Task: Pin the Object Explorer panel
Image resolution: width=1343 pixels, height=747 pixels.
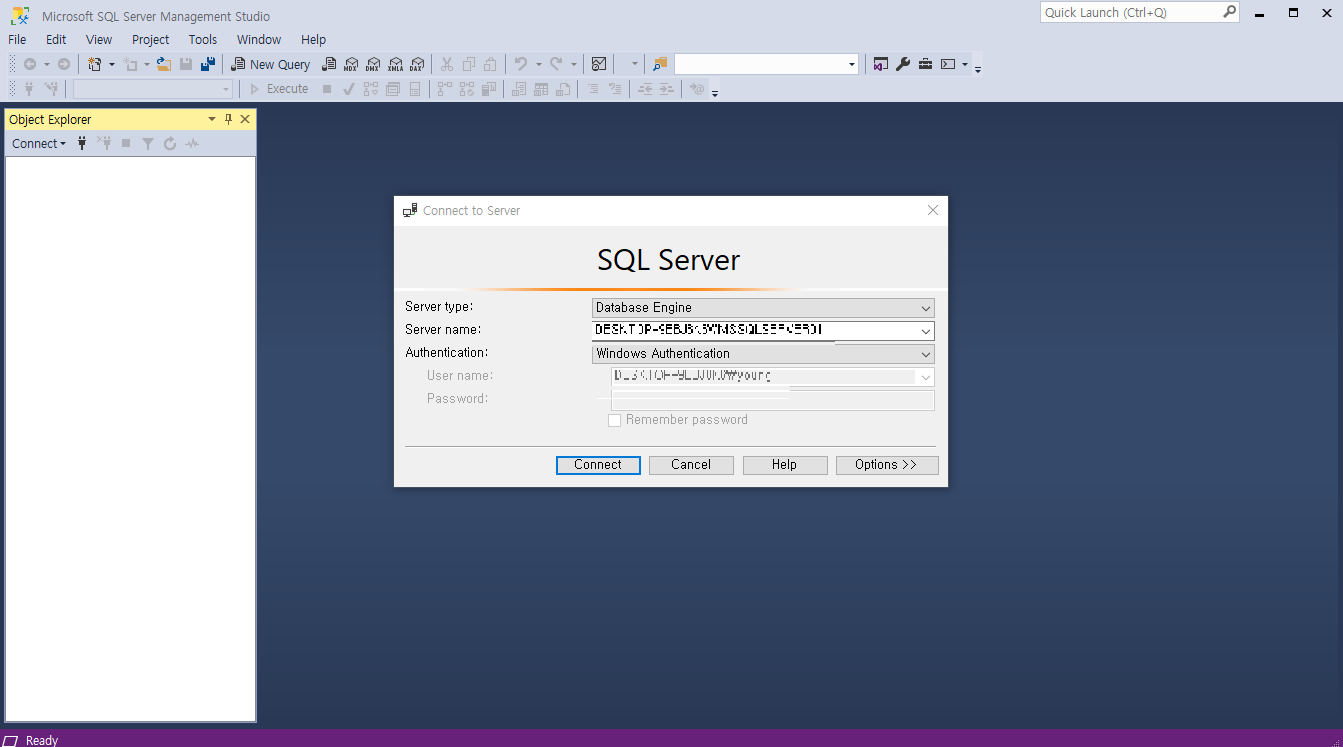Action: [x=228, y=119]
